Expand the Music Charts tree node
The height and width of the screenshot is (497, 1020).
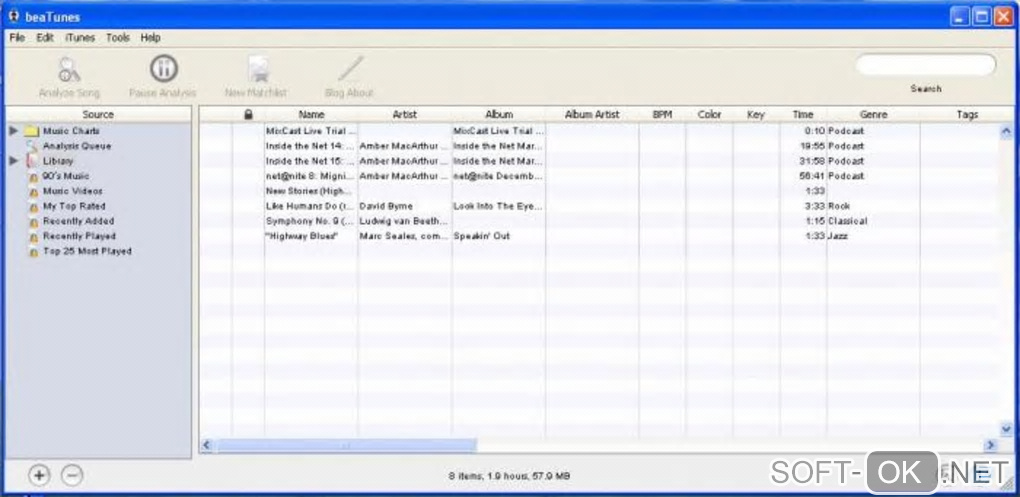14,131
